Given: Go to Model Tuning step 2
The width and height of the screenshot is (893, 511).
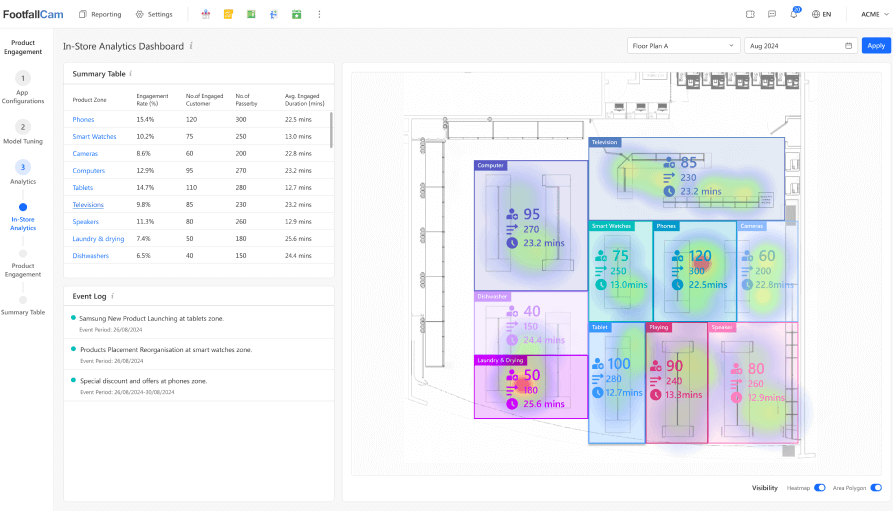Looking at the screenshot, I should click(x=23, y=127).
